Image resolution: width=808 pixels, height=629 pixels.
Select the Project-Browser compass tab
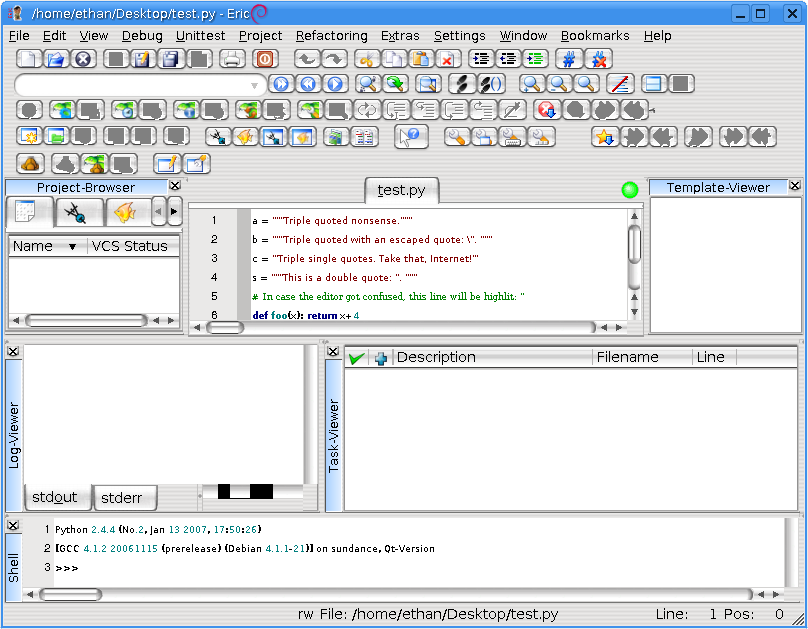[78, 212]
